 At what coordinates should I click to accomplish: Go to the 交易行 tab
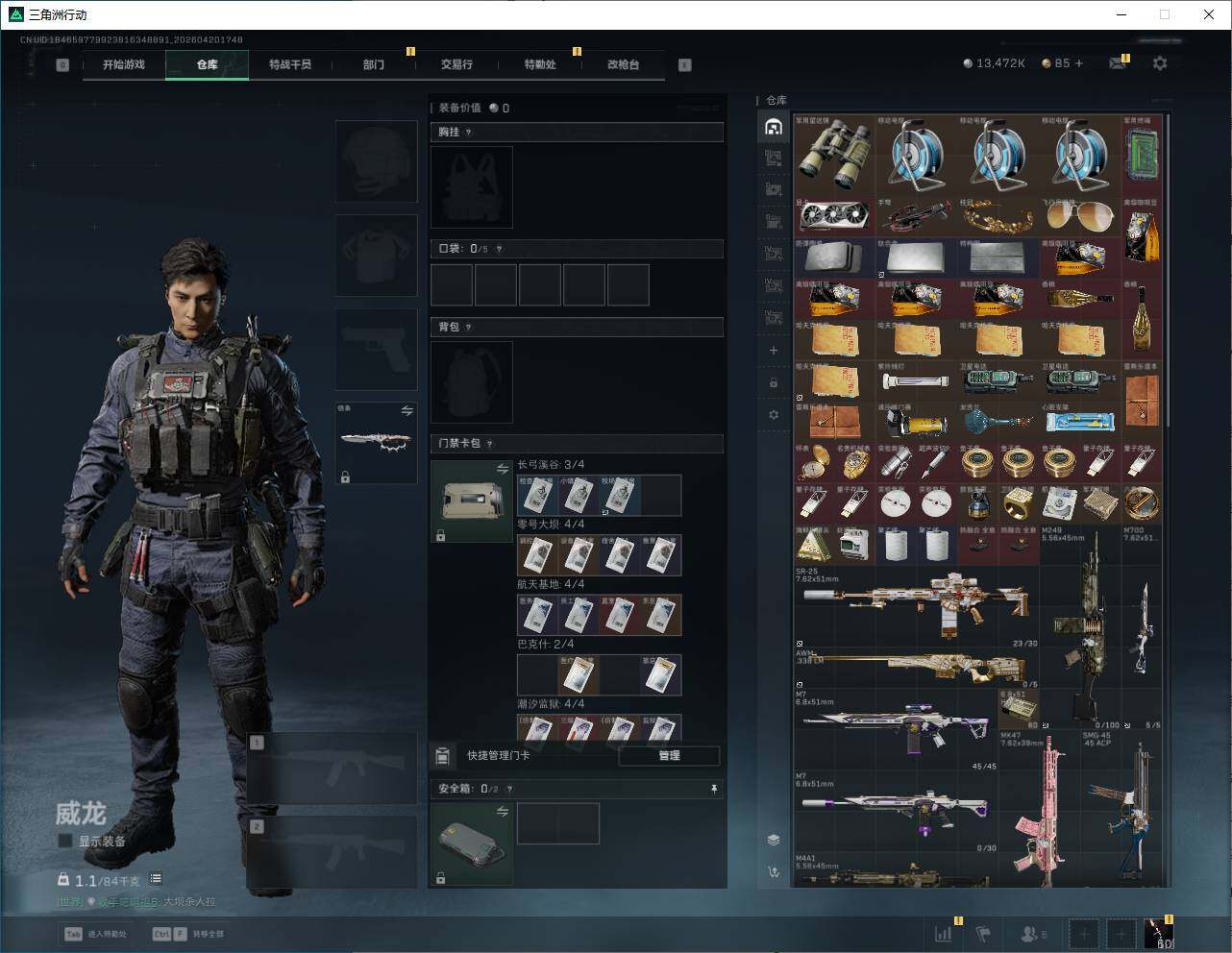coord(456,64)
